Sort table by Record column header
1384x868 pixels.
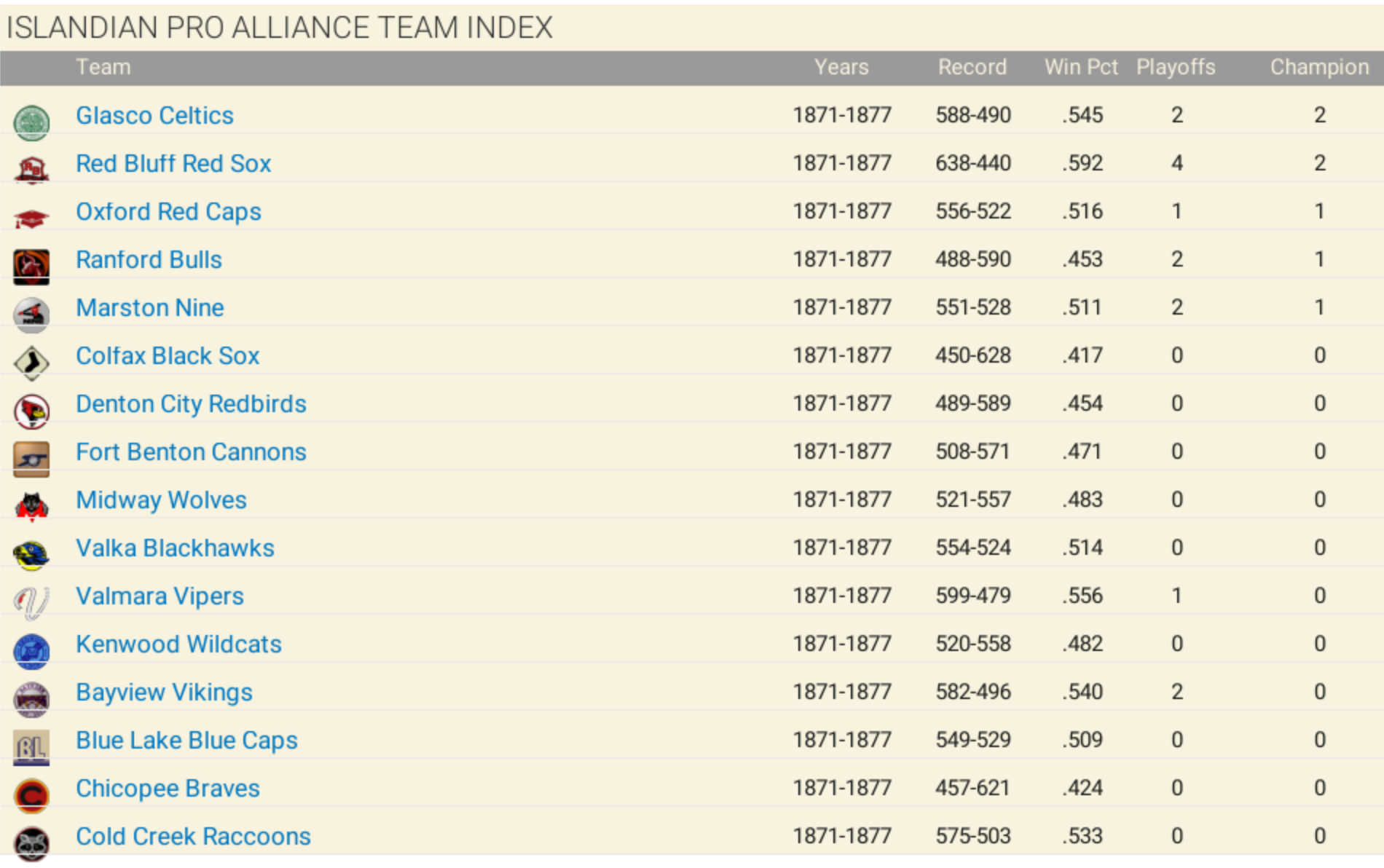(972, 67)
